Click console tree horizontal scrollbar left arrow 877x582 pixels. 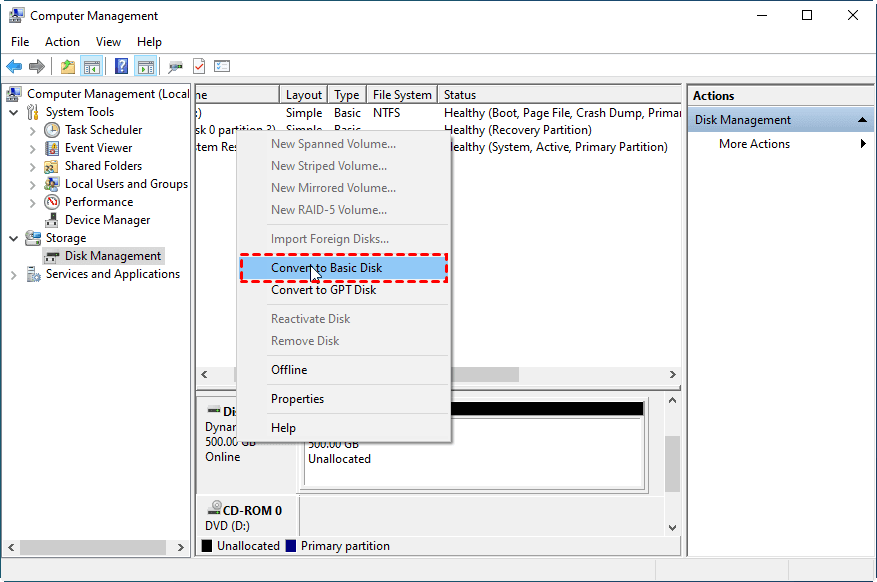11,548
